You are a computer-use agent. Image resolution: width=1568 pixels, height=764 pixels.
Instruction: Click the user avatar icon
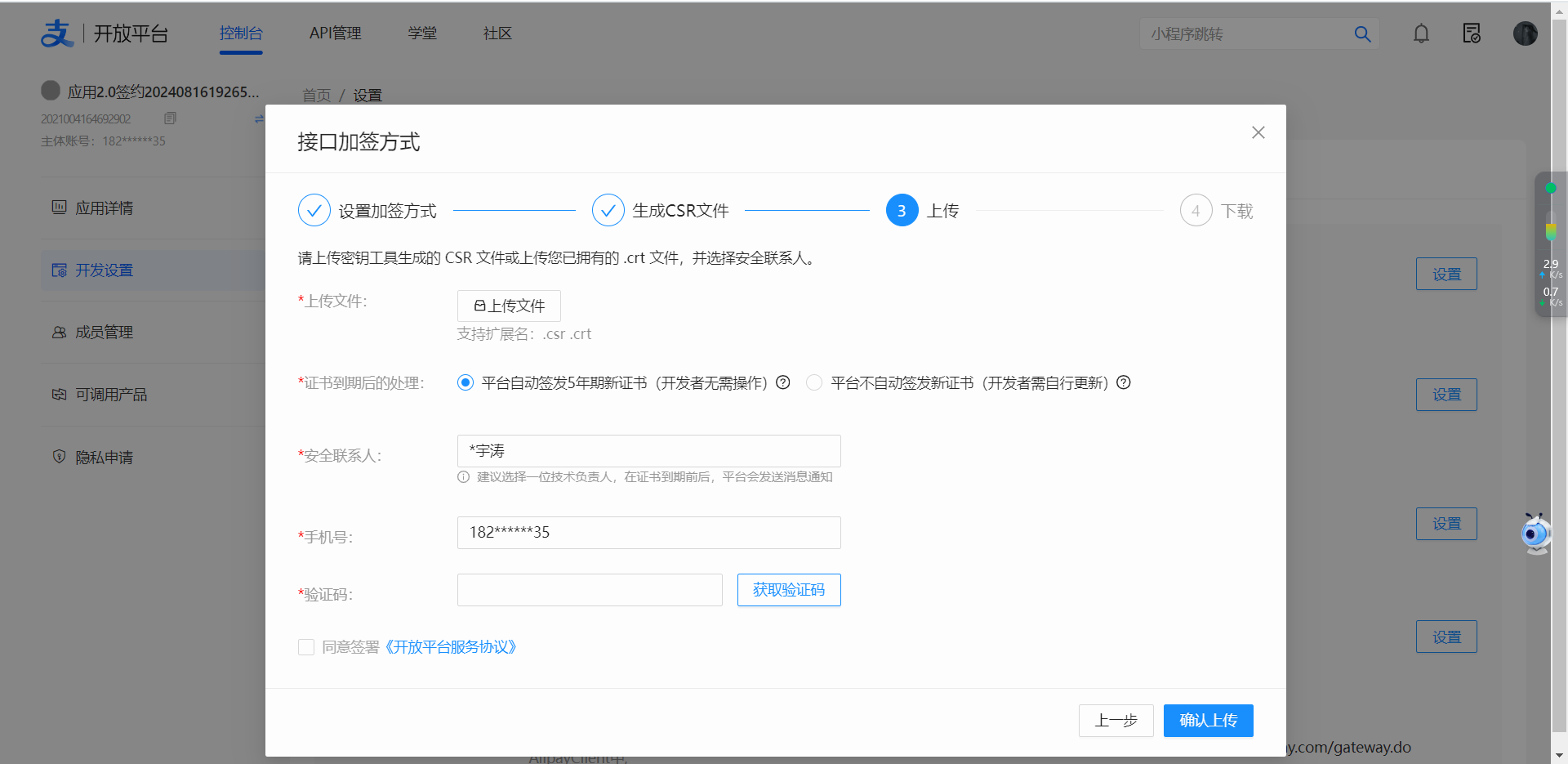tap(1525, 34)
